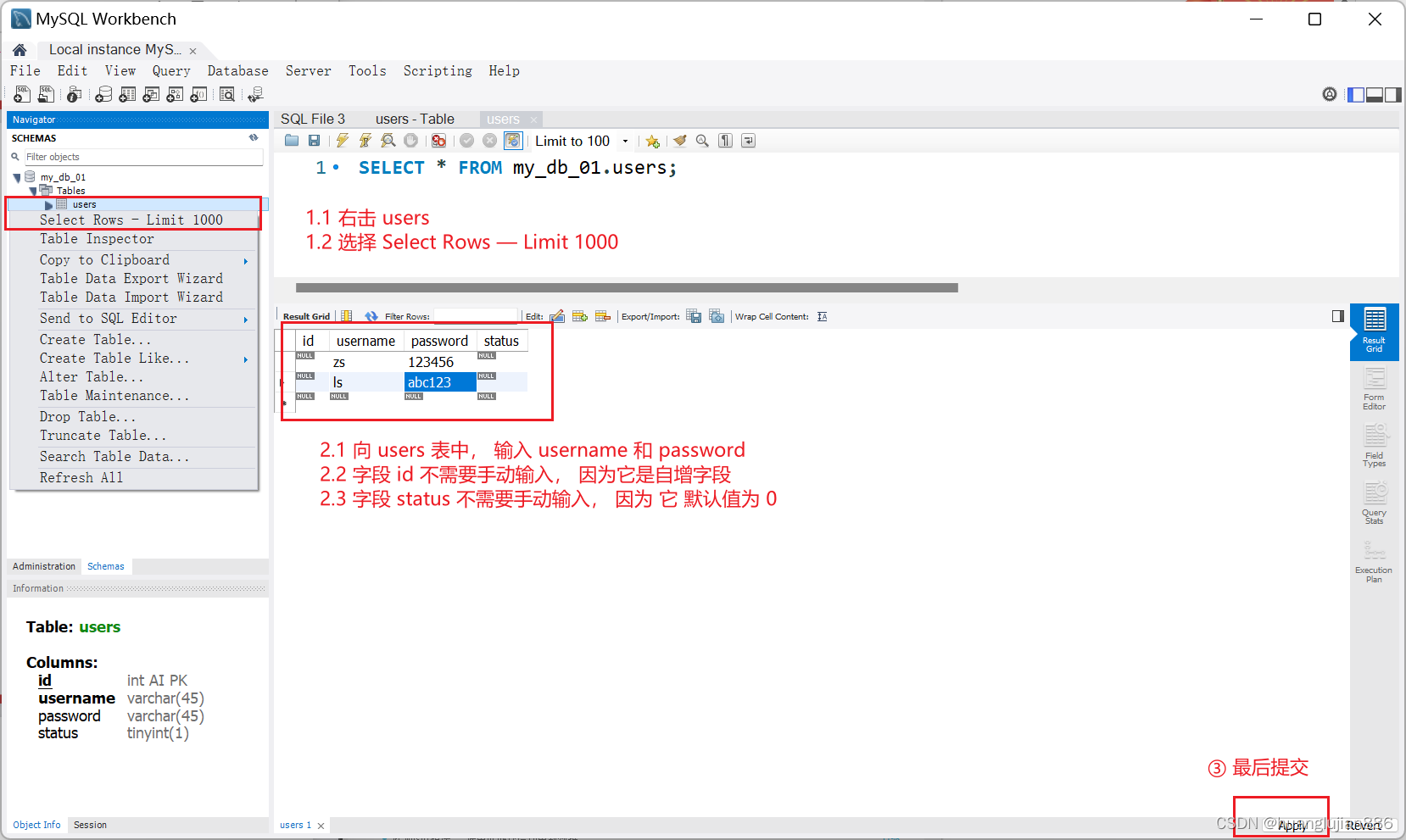Focus the Filter objects search field
This screenshot has width=1406, height=840.
[x=142, y=157]
